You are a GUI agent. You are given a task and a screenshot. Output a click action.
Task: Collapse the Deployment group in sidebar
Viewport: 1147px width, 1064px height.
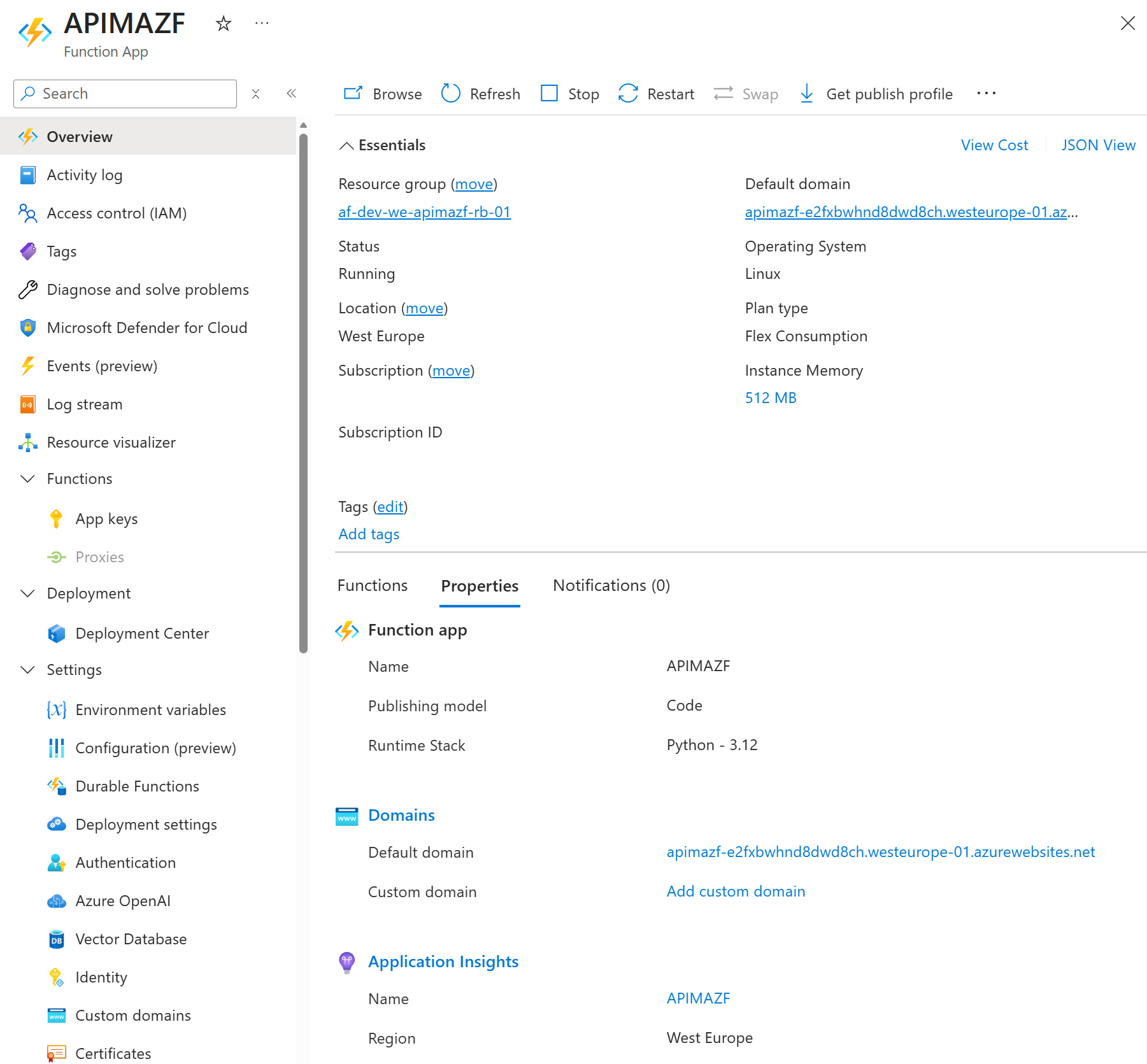(x=28, y=593)
